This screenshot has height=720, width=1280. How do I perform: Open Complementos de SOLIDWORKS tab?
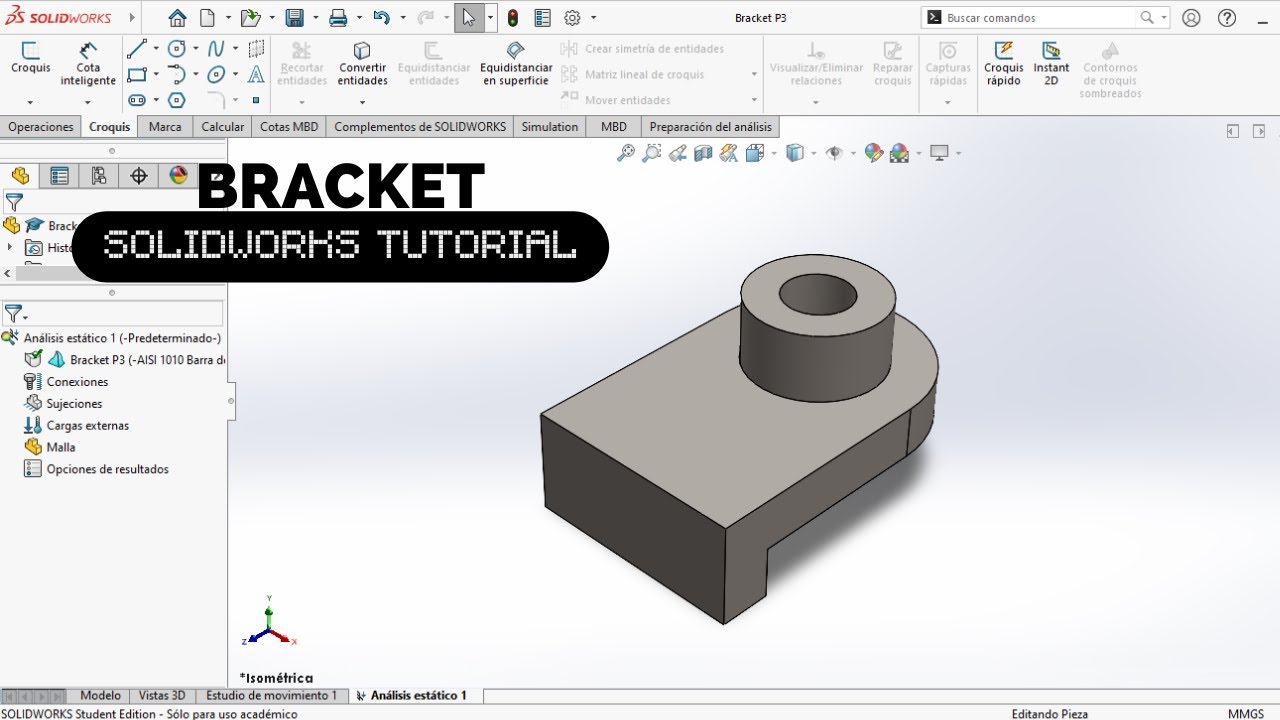coord(420,127)
